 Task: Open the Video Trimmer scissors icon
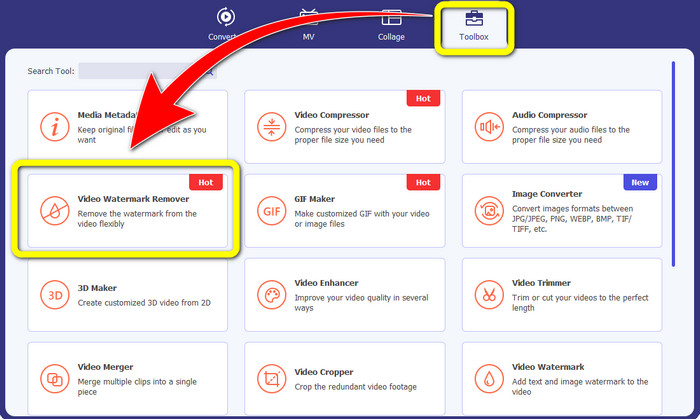pos(488,295)
